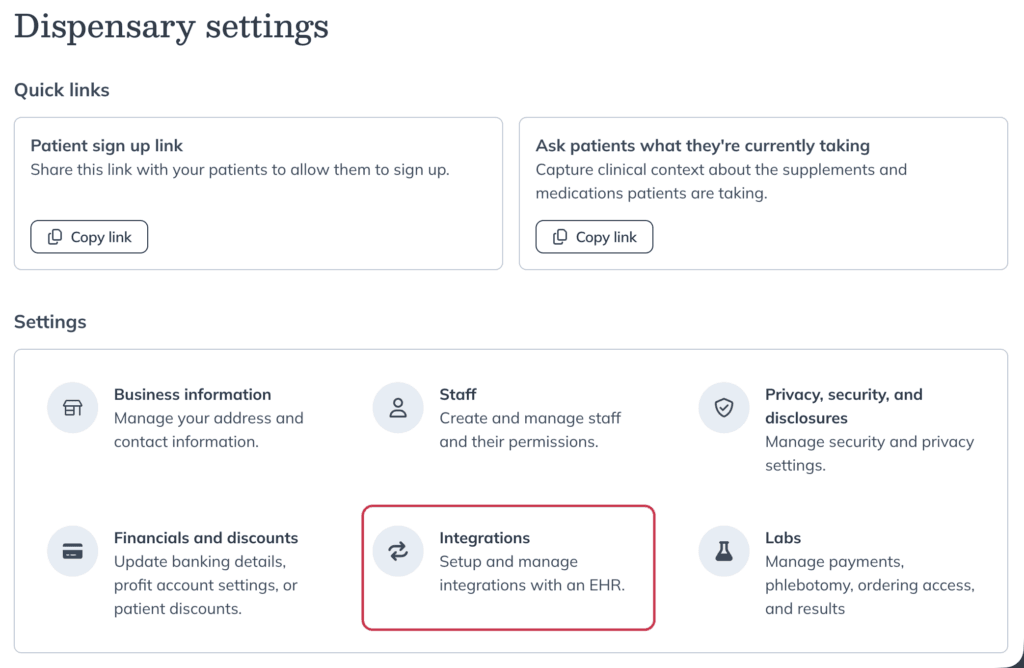Open Business information settings
Screen dimensions: 1024x668
pos(192,394)
